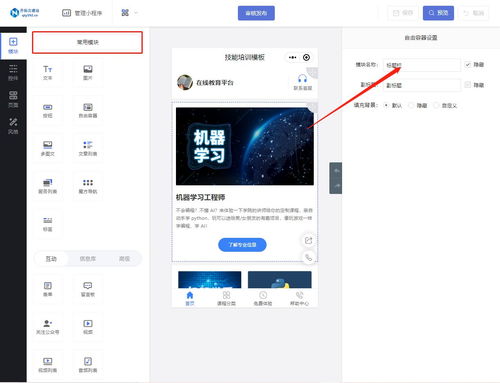Add the 图册列表 album list module

pos(48,186)
